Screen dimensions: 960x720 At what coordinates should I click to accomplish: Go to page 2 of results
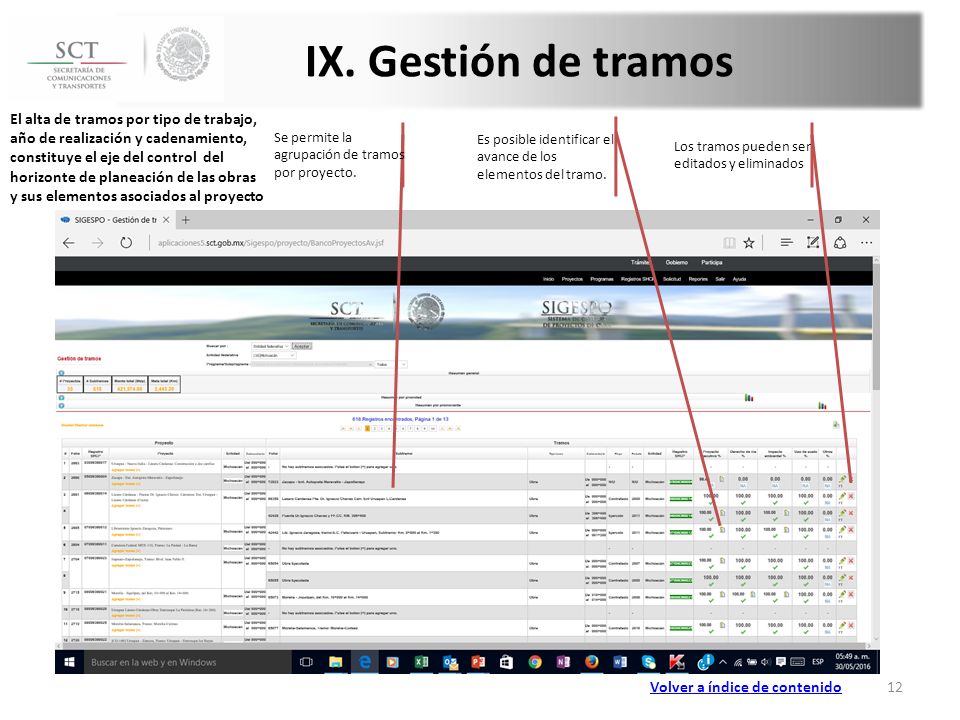[x=375, y=429]
